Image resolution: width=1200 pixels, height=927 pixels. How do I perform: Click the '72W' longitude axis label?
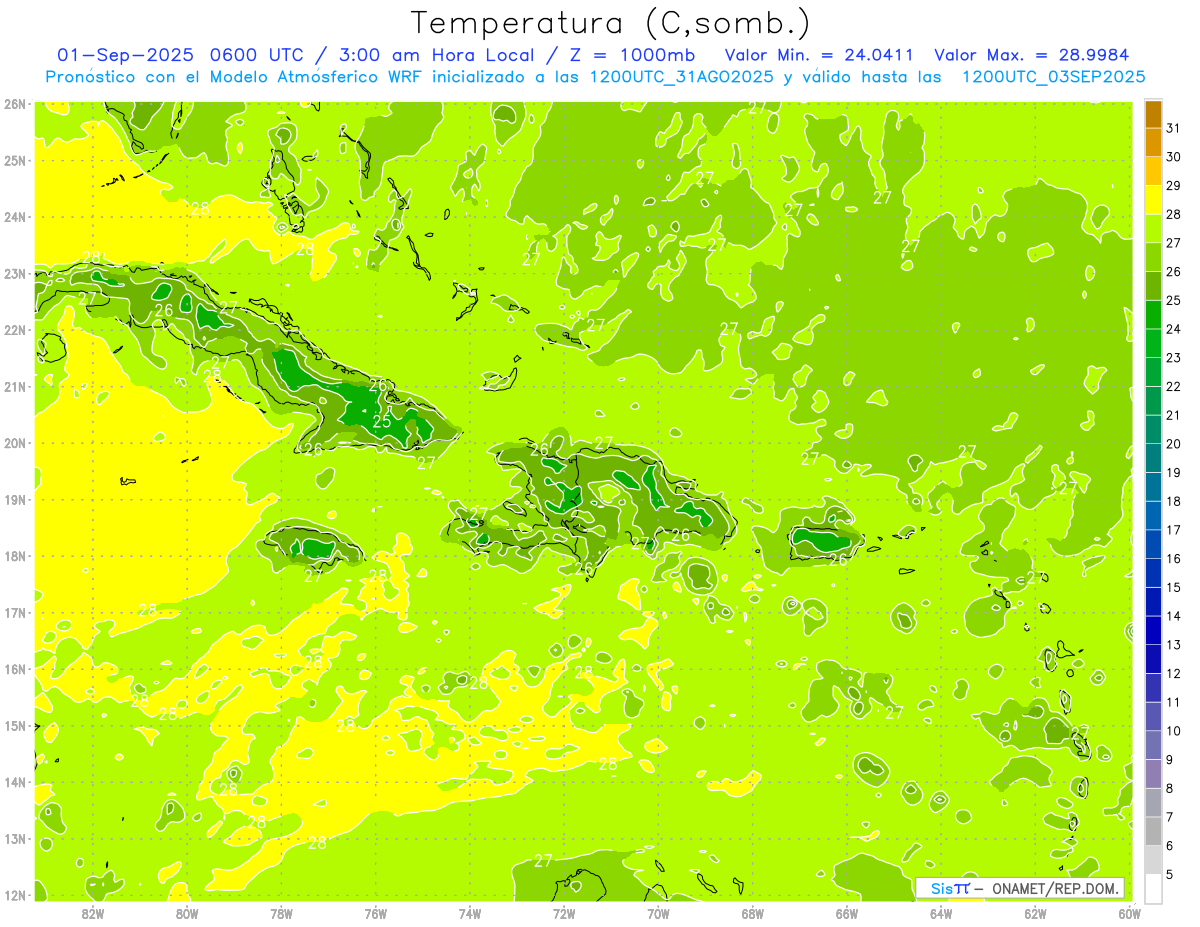[564, 913]
